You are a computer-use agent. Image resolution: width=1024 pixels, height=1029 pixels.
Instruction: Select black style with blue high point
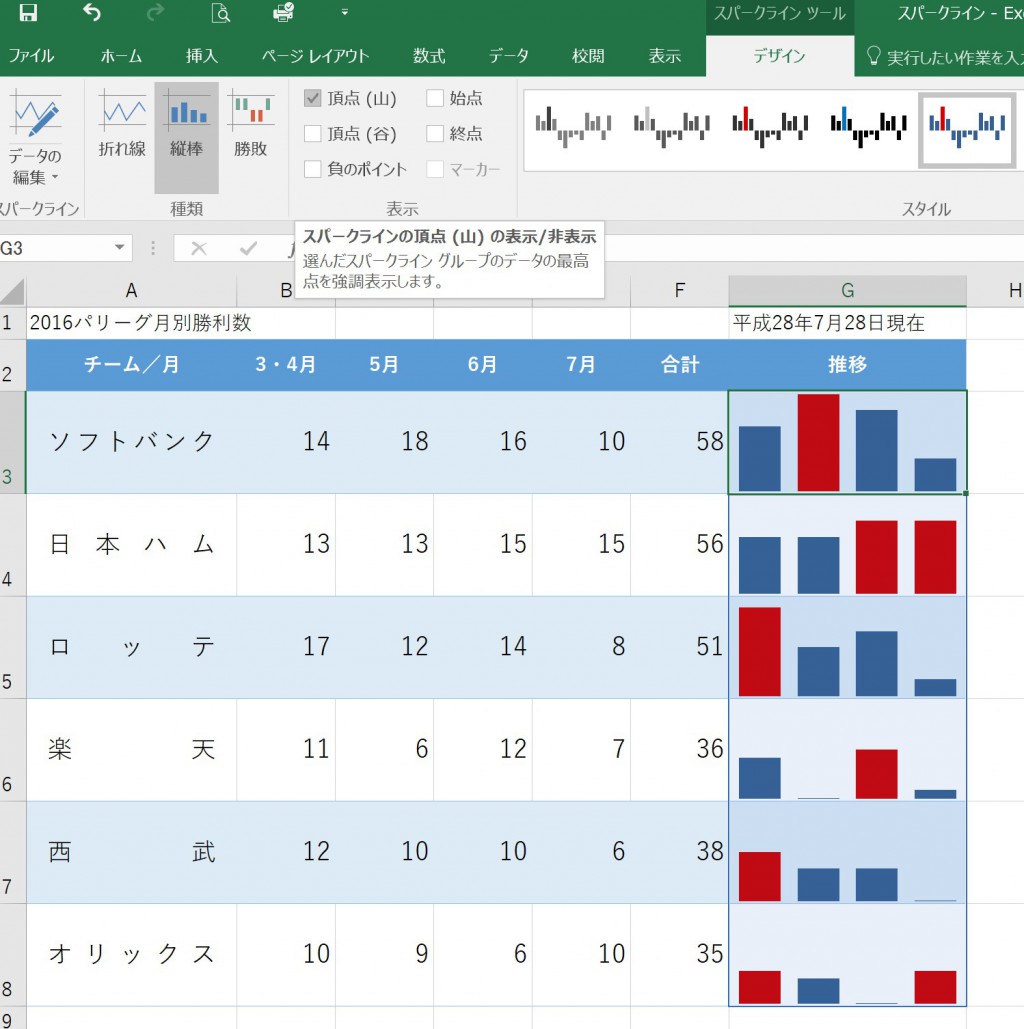[868, 127]
